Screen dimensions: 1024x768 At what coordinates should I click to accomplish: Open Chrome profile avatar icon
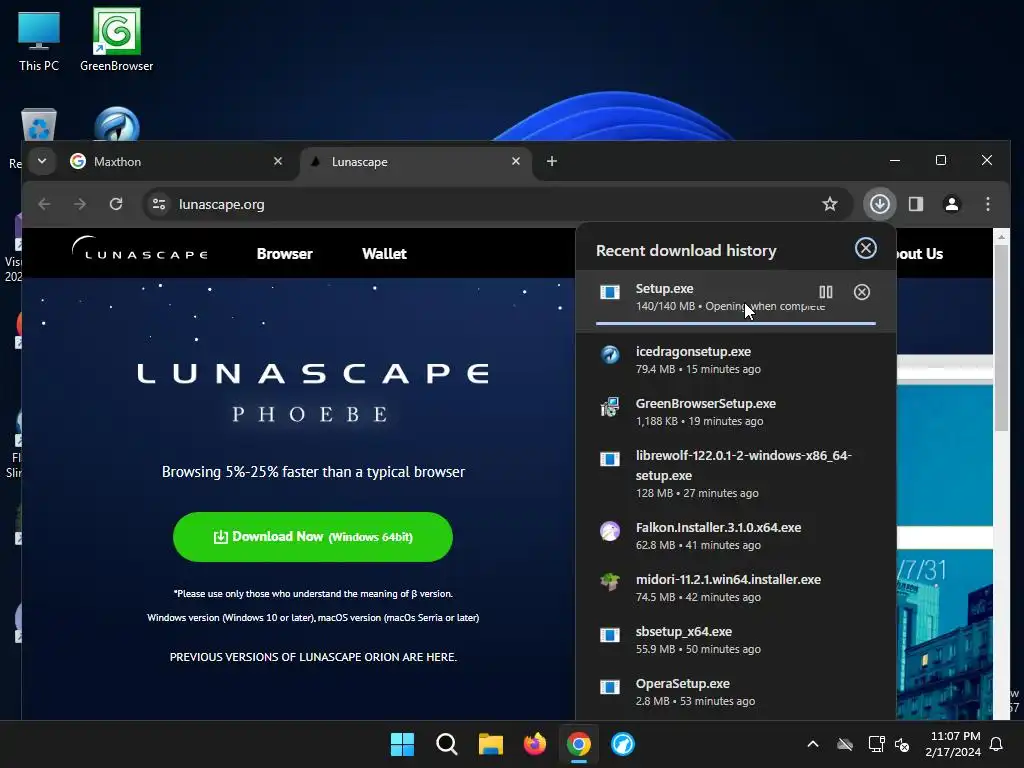(x=952, y=204)
